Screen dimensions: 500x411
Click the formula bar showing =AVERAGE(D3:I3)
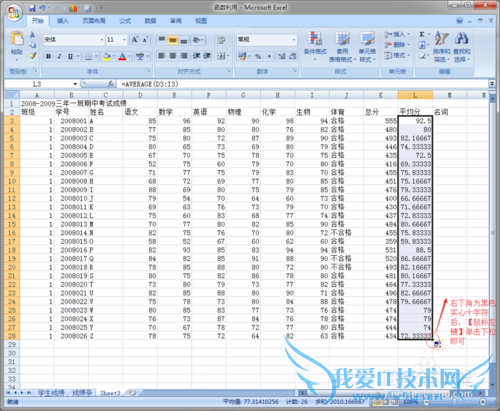click(302, 84)
